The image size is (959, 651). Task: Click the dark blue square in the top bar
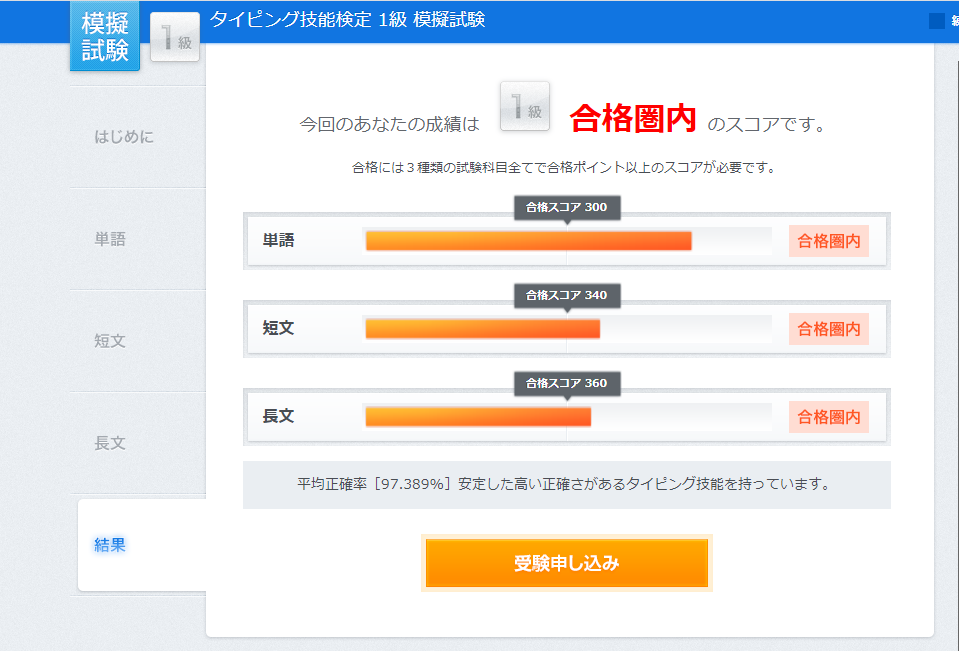pyautogui.click(x=937, y=21)
